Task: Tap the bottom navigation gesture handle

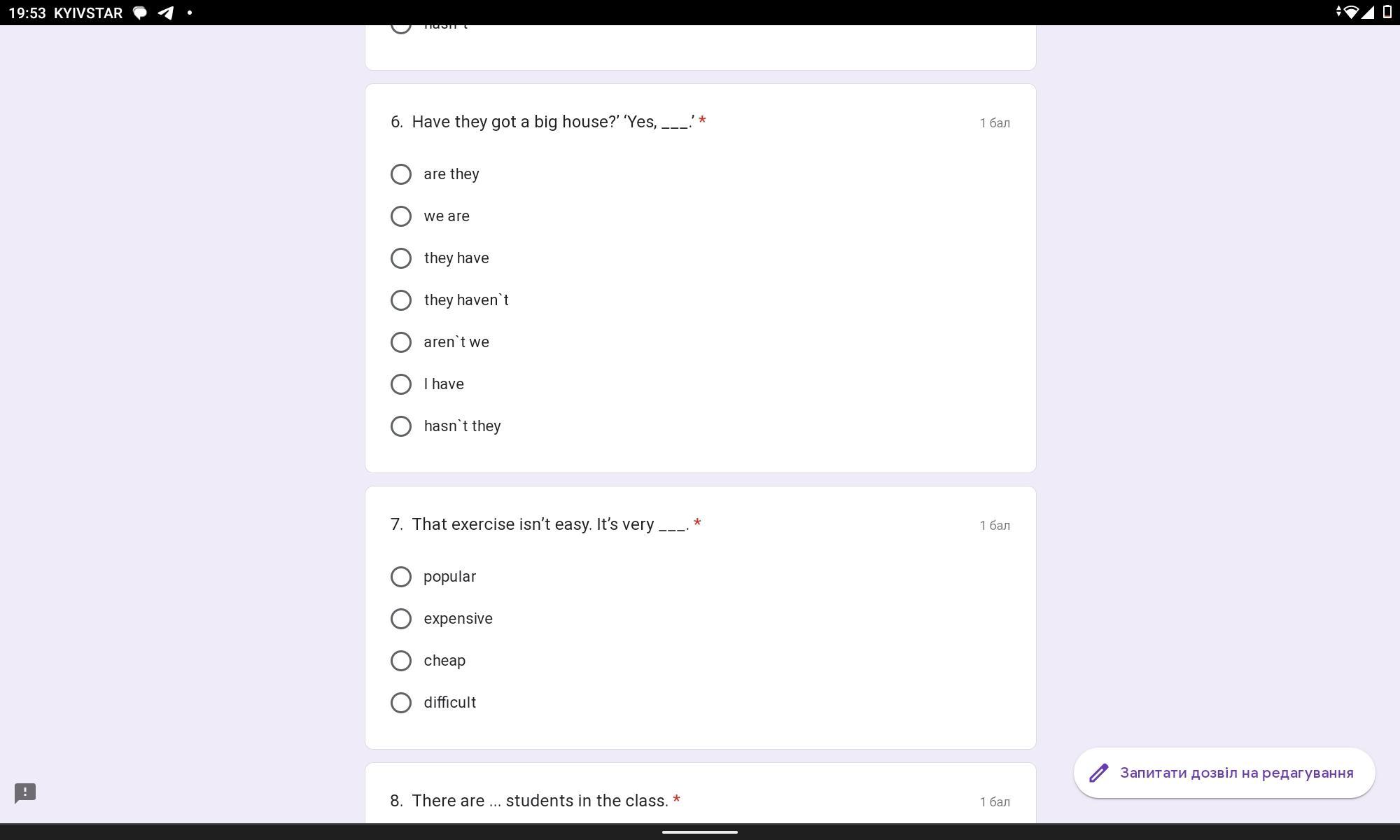Action: pos(700,832)
